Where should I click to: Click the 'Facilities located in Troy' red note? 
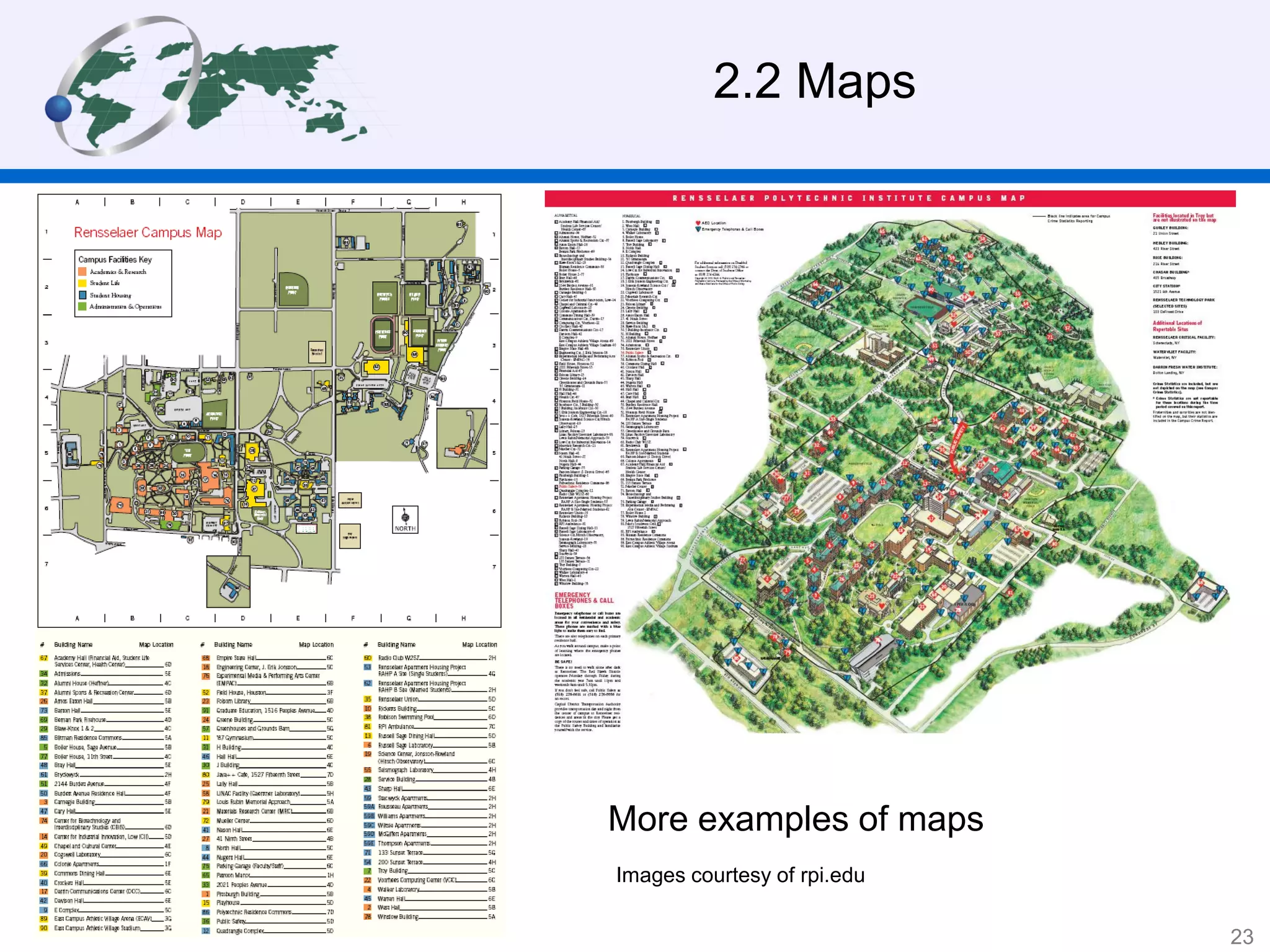pos(1184,218)
